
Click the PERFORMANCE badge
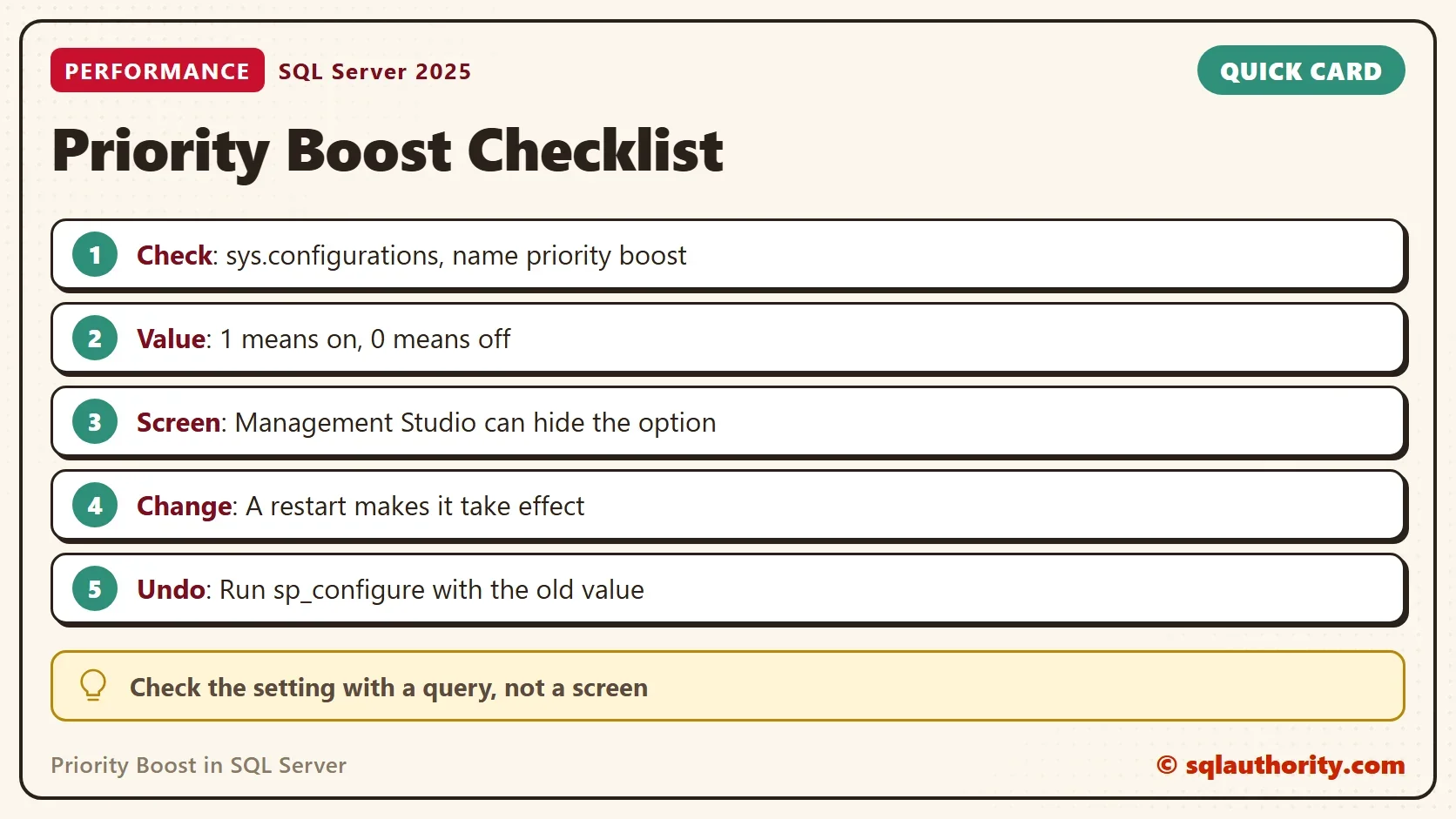click(x=158, y=70)
